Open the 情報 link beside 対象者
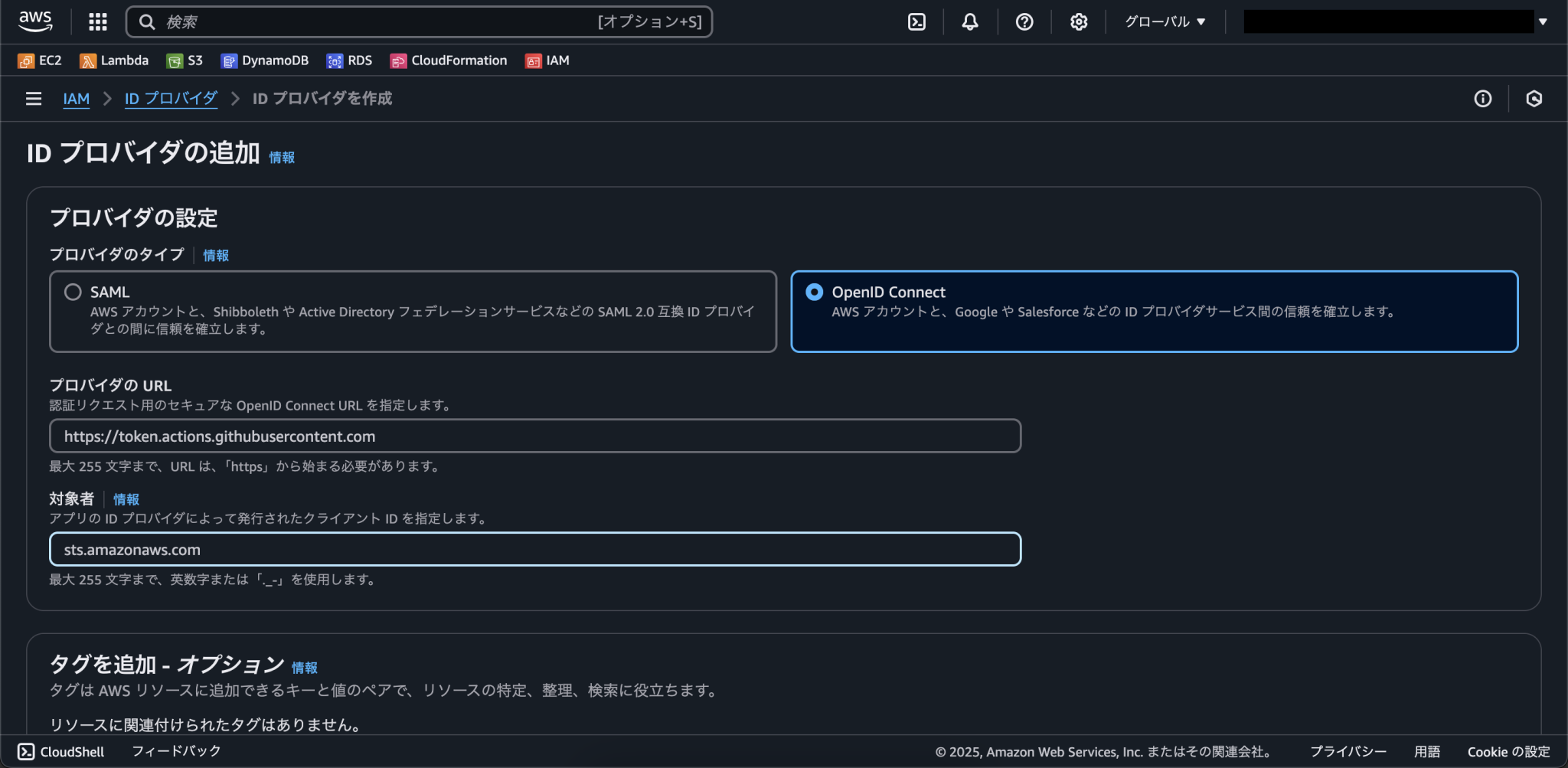 pos(126,499)
